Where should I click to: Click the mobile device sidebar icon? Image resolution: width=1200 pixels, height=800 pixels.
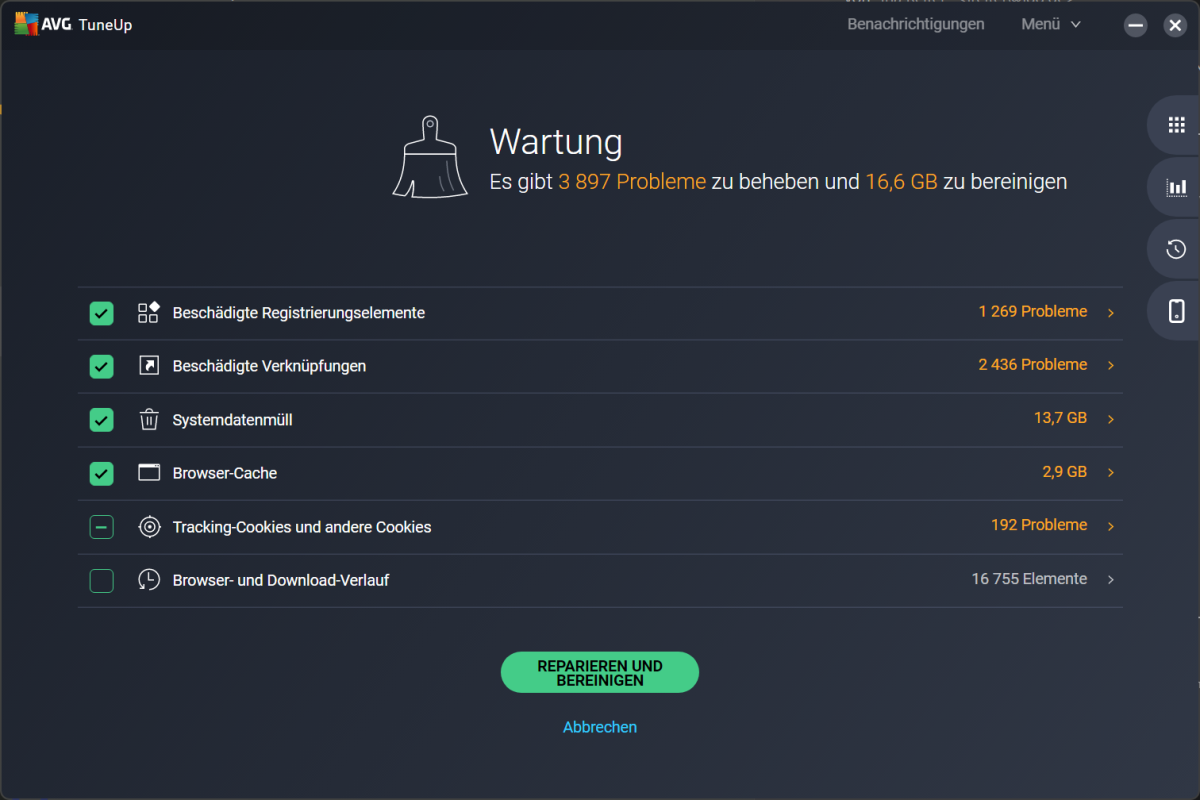click(x=1176, y=311)
